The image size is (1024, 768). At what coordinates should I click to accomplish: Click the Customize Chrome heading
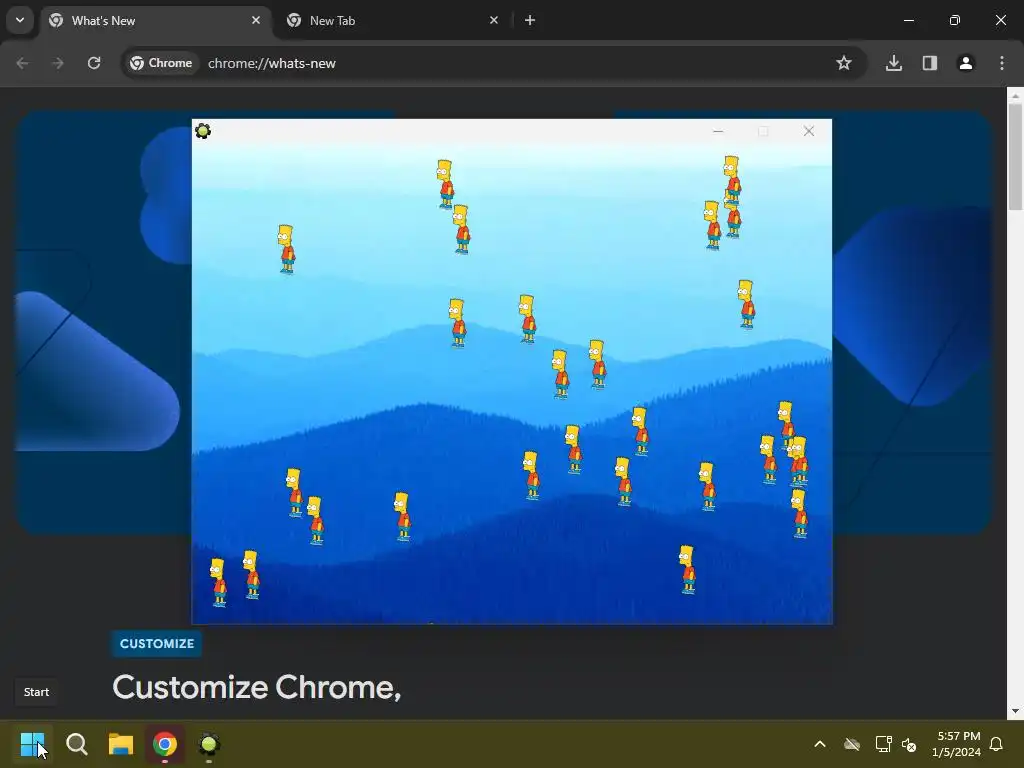point(257,687)
